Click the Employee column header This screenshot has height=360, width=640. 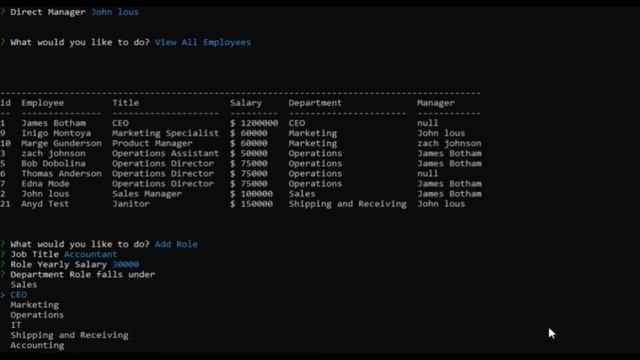(x=43, y=103)
